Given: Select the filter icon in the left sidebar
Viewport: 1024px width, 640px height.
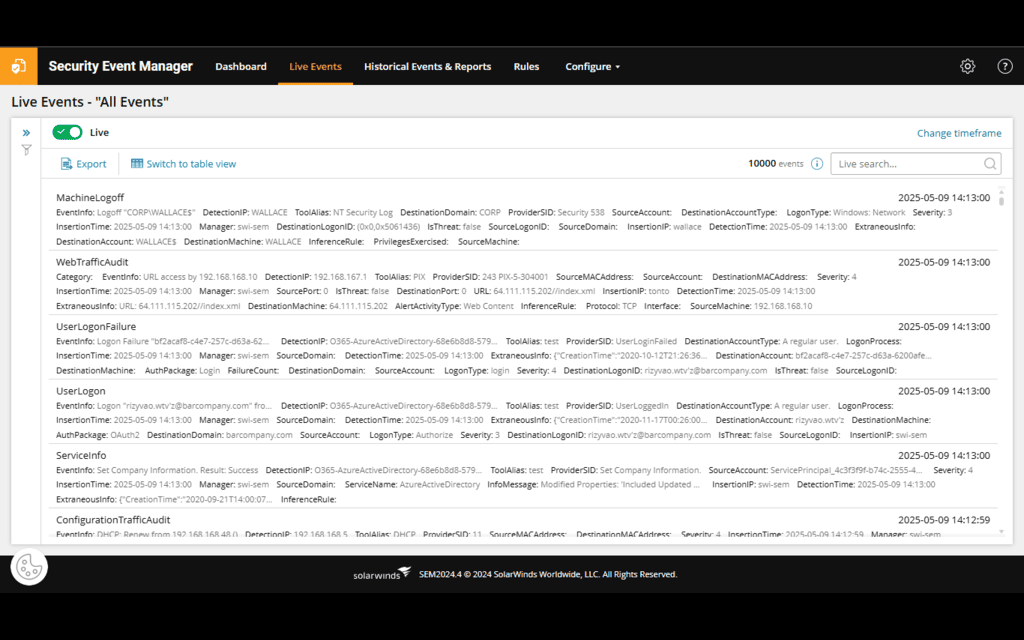Looking at the screenshot, I should coord(26,149).
